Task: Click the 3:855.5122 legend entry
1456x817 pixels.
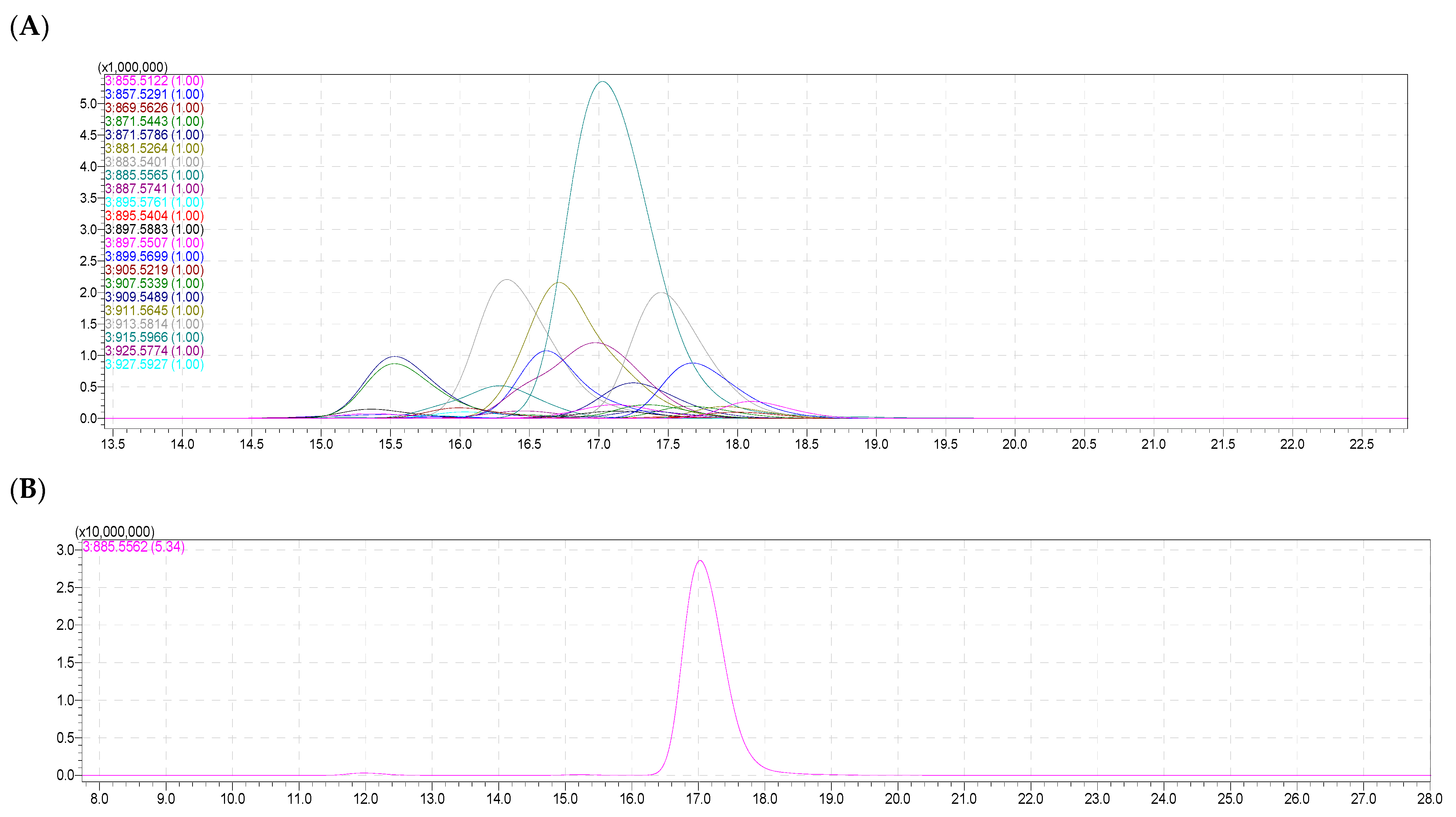Action: [154, 81]
